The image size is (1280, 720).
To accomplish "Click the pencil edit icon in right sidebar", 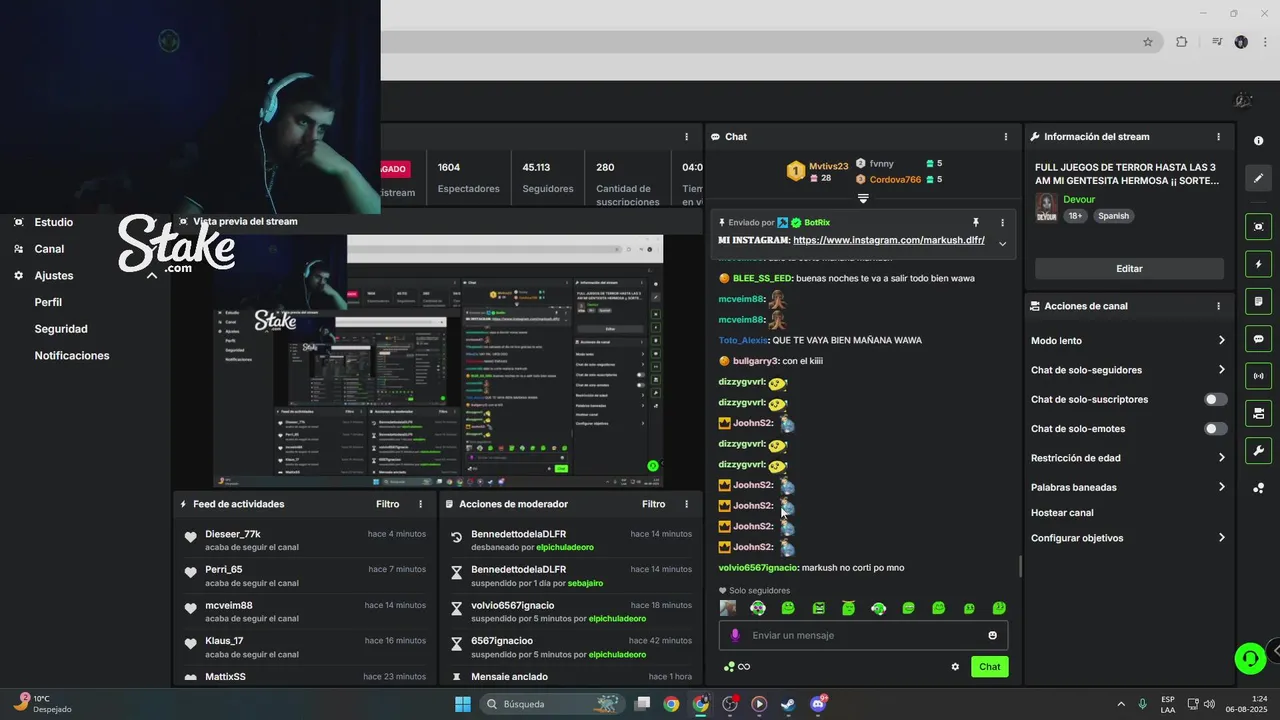I will (x=1258, y=178).
